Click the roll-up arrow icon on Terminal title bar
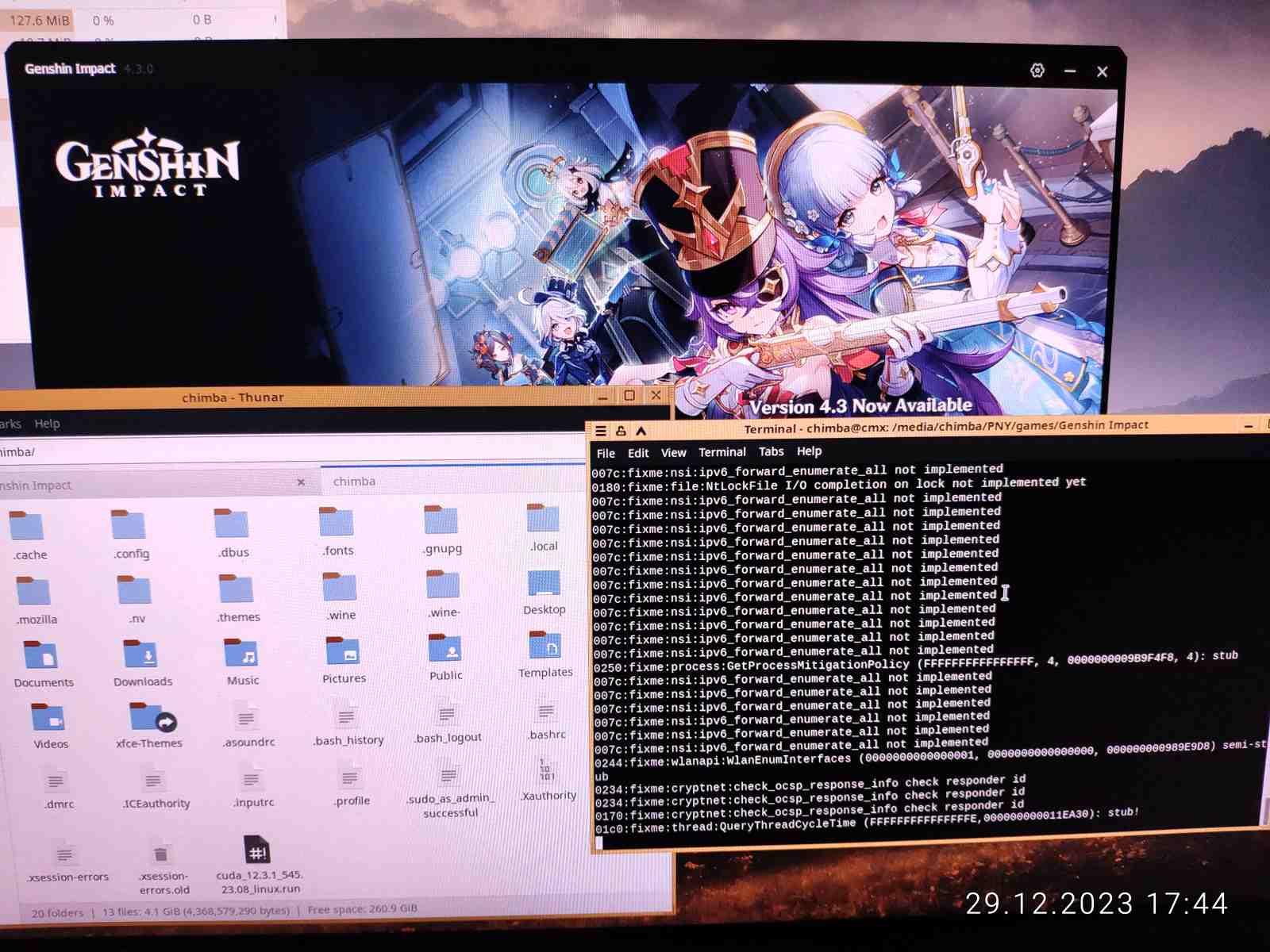The height and width of the screenshot is (952, 1270). pos(641,431)
